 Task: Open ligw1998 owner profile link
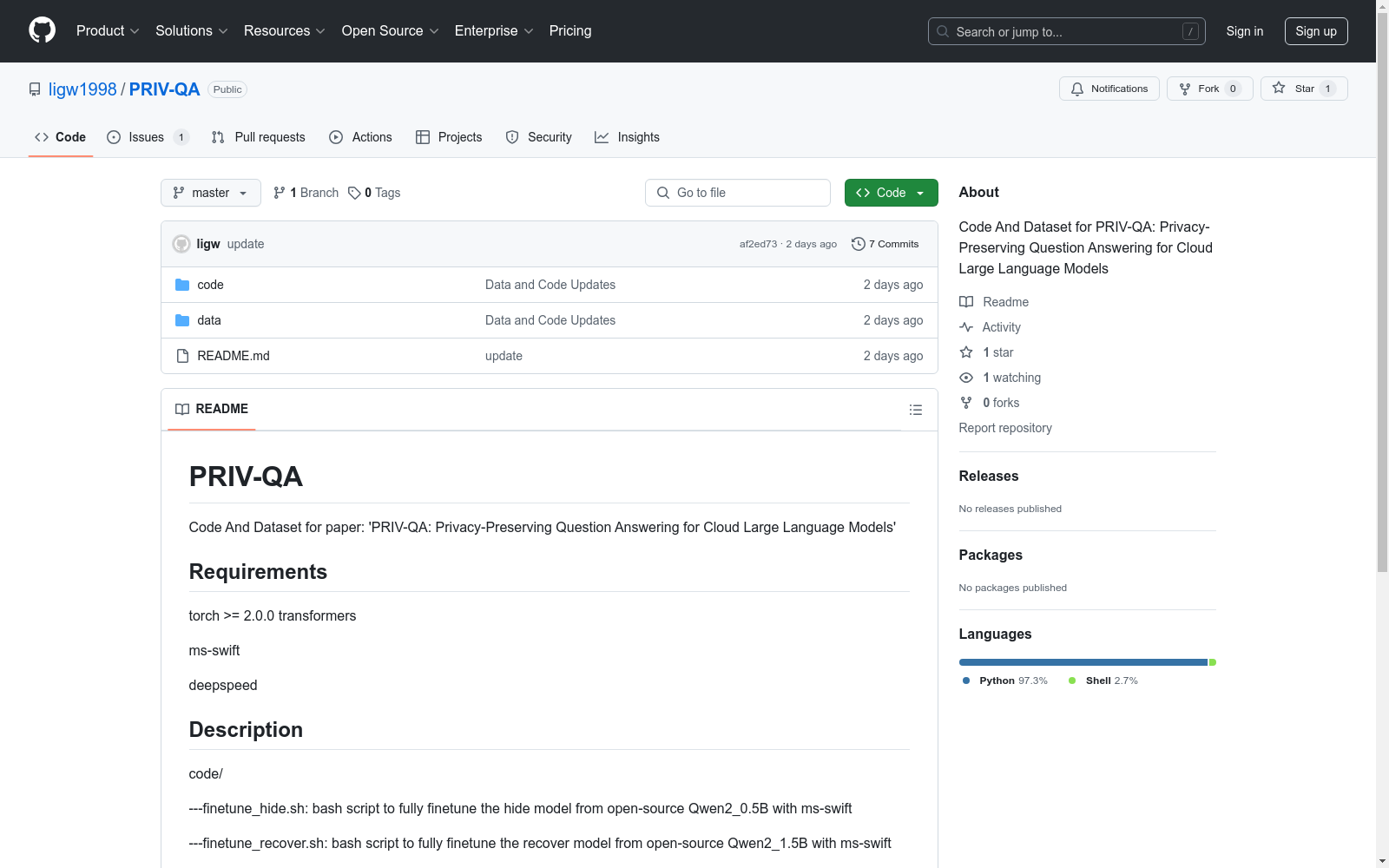point(82,89)
